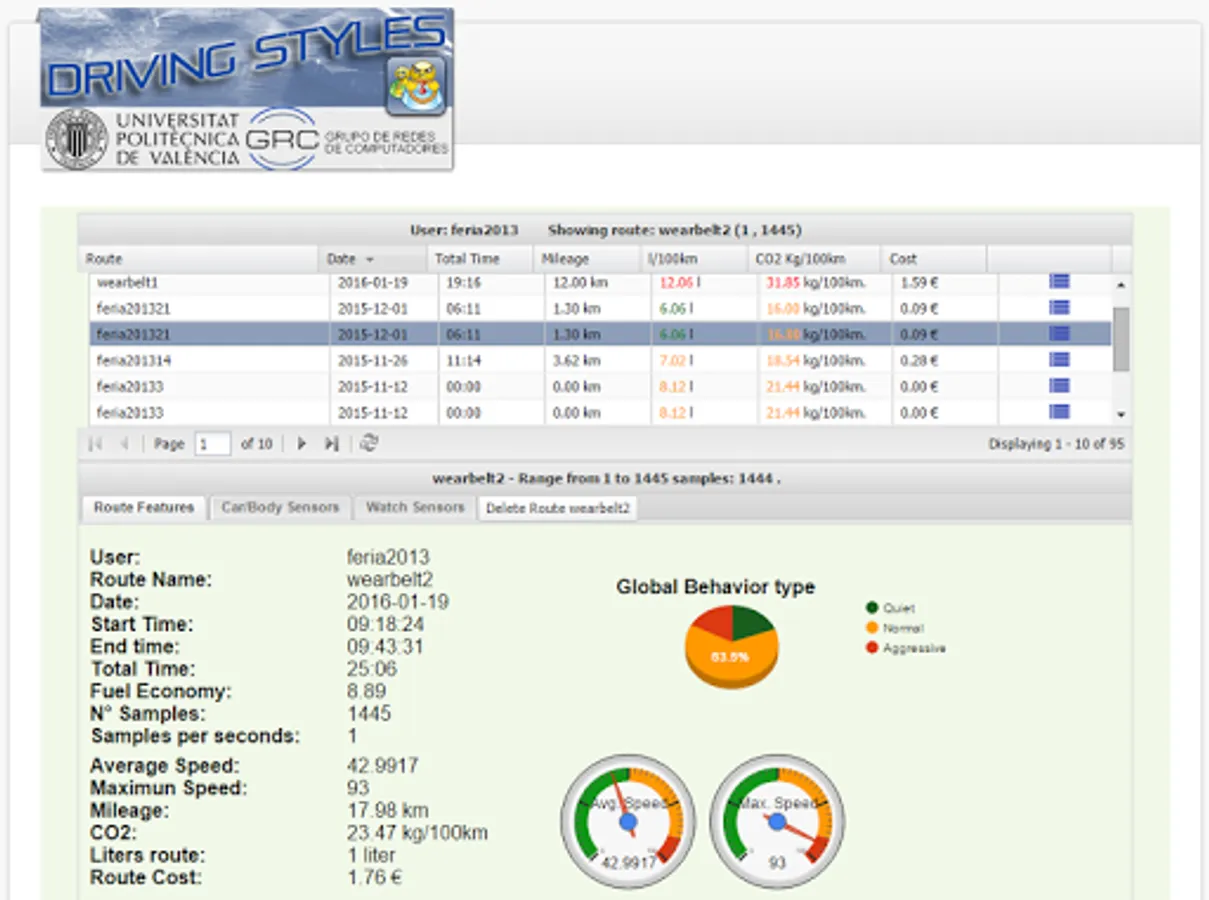Viewport: 1209px width, 900px height.
Task: Open the Watch Sensors tab
Action: coord(413,507)
